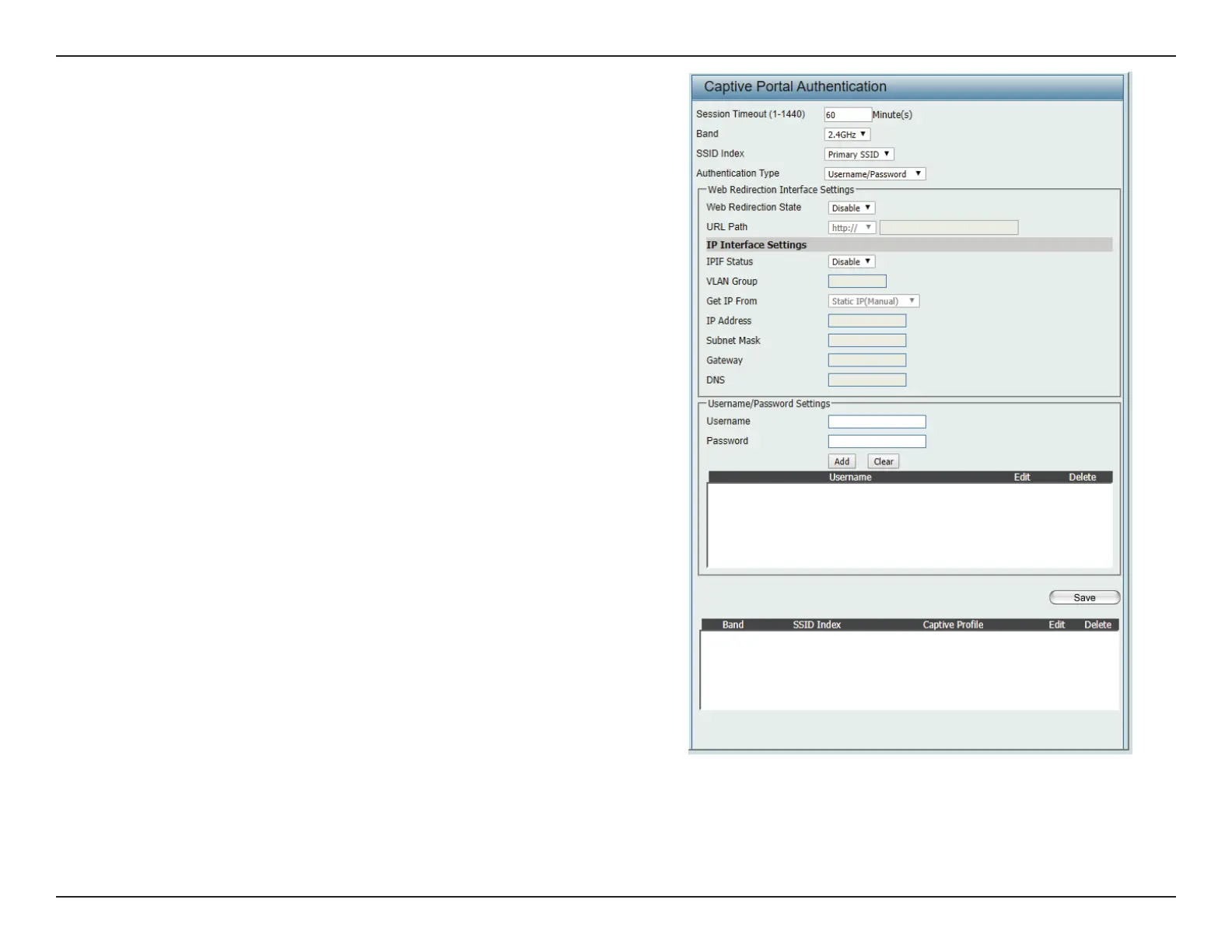Image resolution: width=1232 pixels, height=952 pixels.
Task: Open the URL Path http:// protocol dropdown
Action: point(852,228)
